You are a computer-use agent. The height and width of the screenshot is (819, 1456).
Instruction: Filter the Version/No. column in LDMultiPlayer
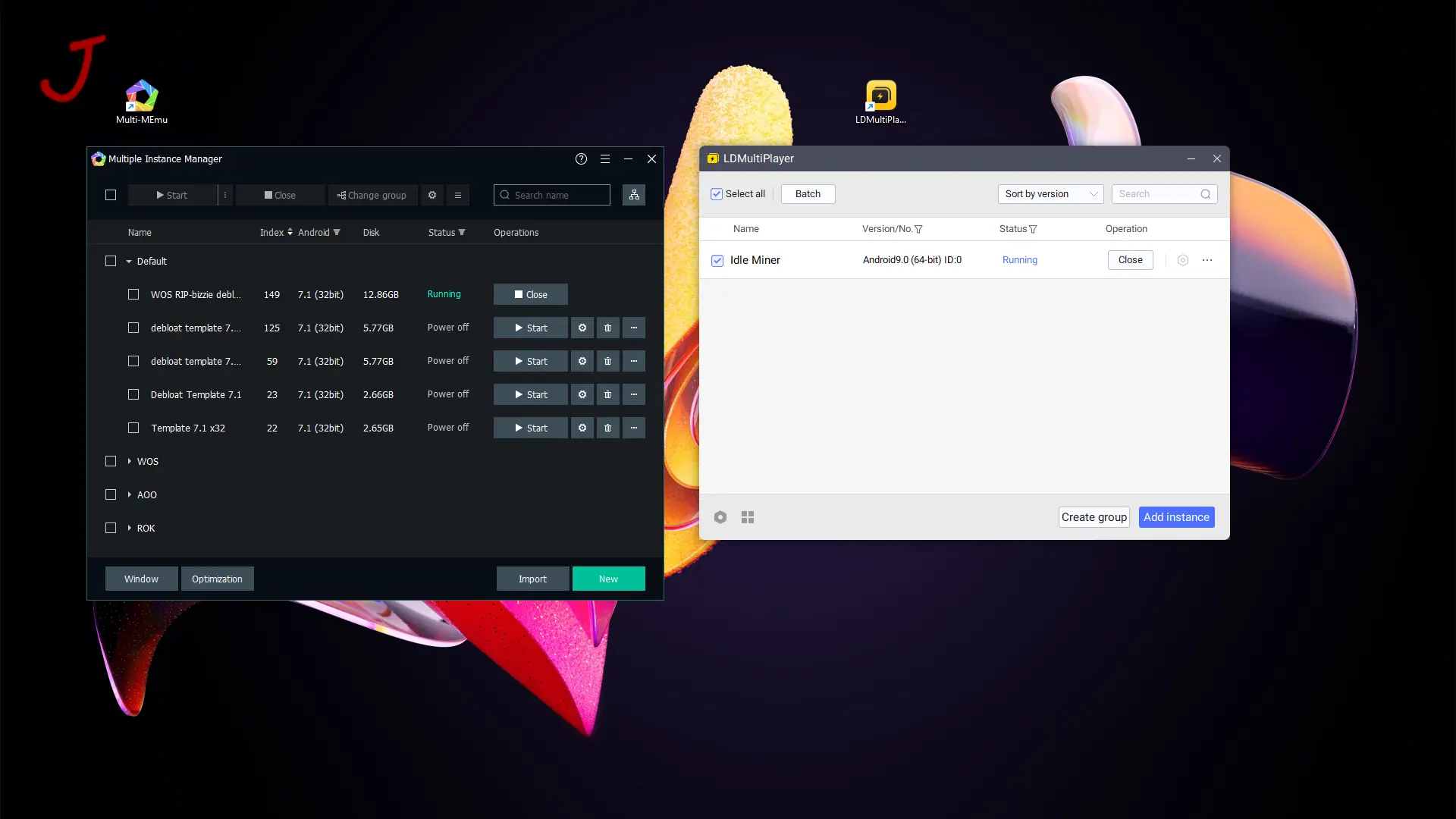click(x=918, y=229)
